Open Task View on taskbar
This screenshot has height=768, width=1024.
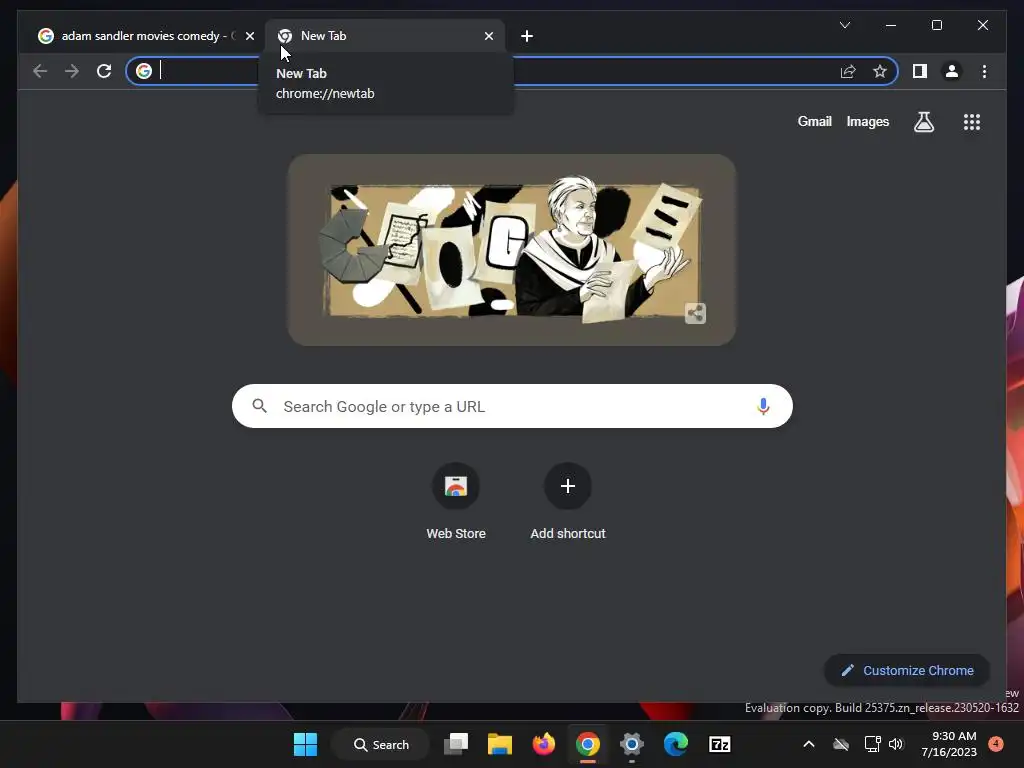(456, 744)
